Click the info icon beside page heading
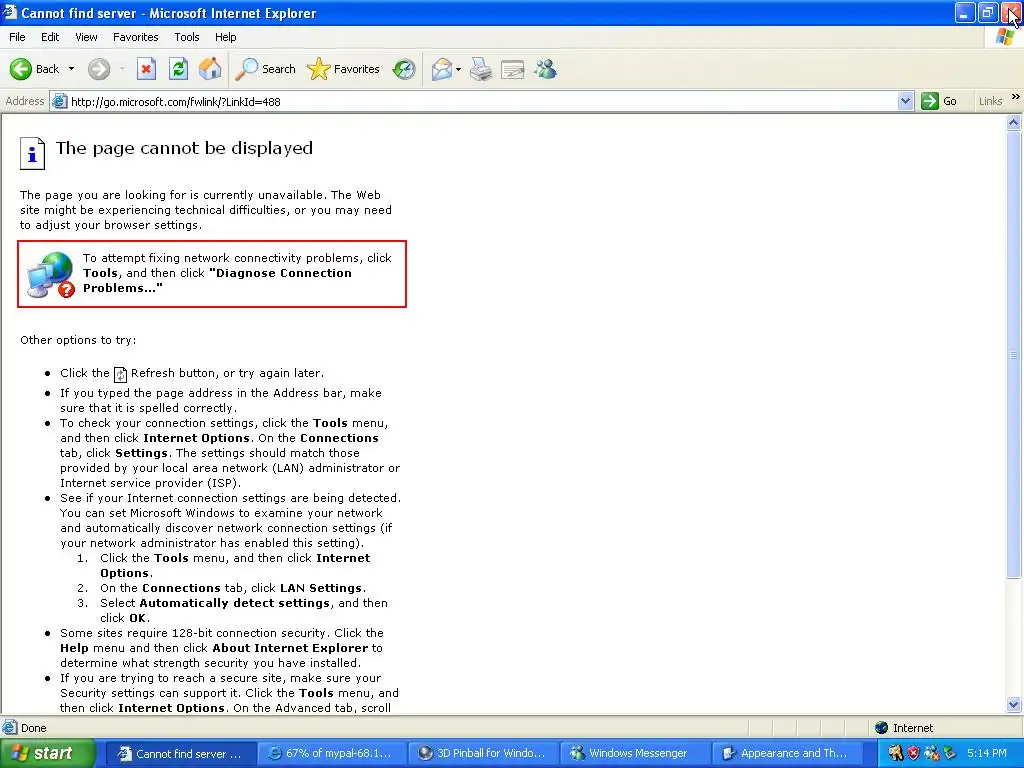This screenshot has width=1024, height=768. [32, 153]
